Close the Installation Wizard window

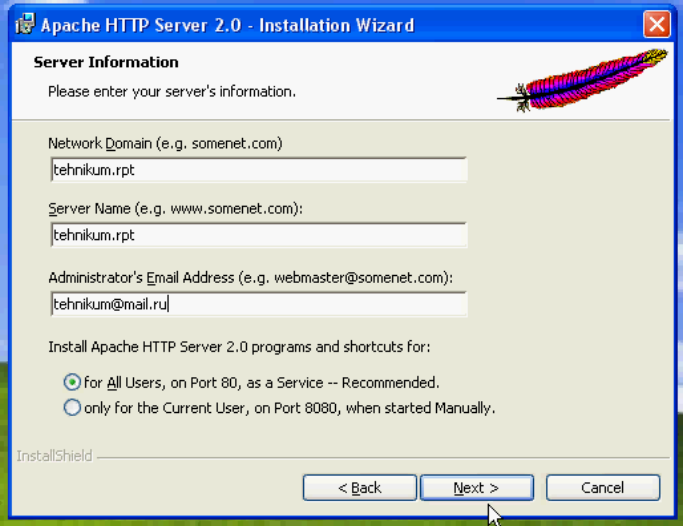tap(656, 24)
